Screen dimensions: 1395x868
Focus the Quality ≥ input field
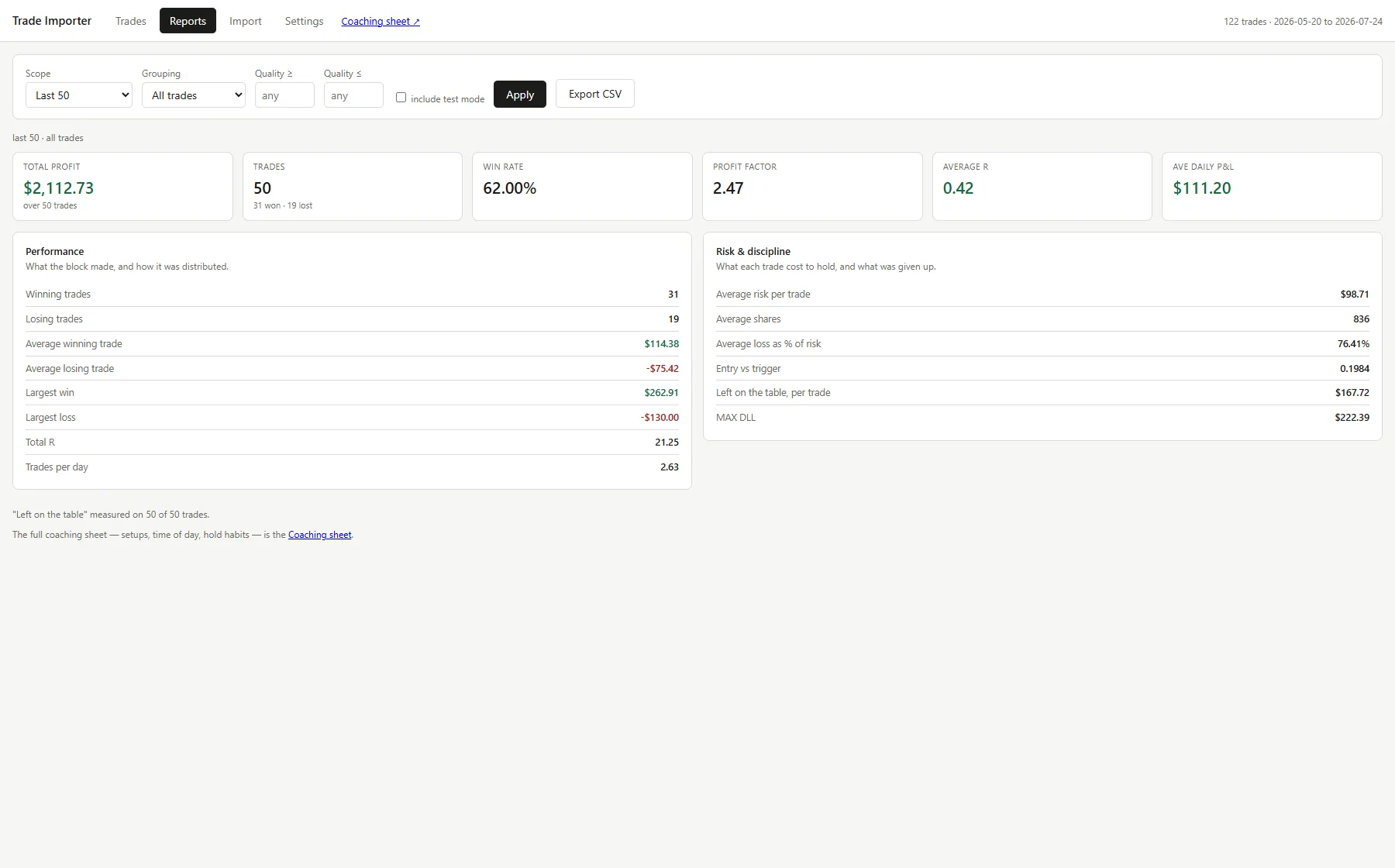pos(284,95)
